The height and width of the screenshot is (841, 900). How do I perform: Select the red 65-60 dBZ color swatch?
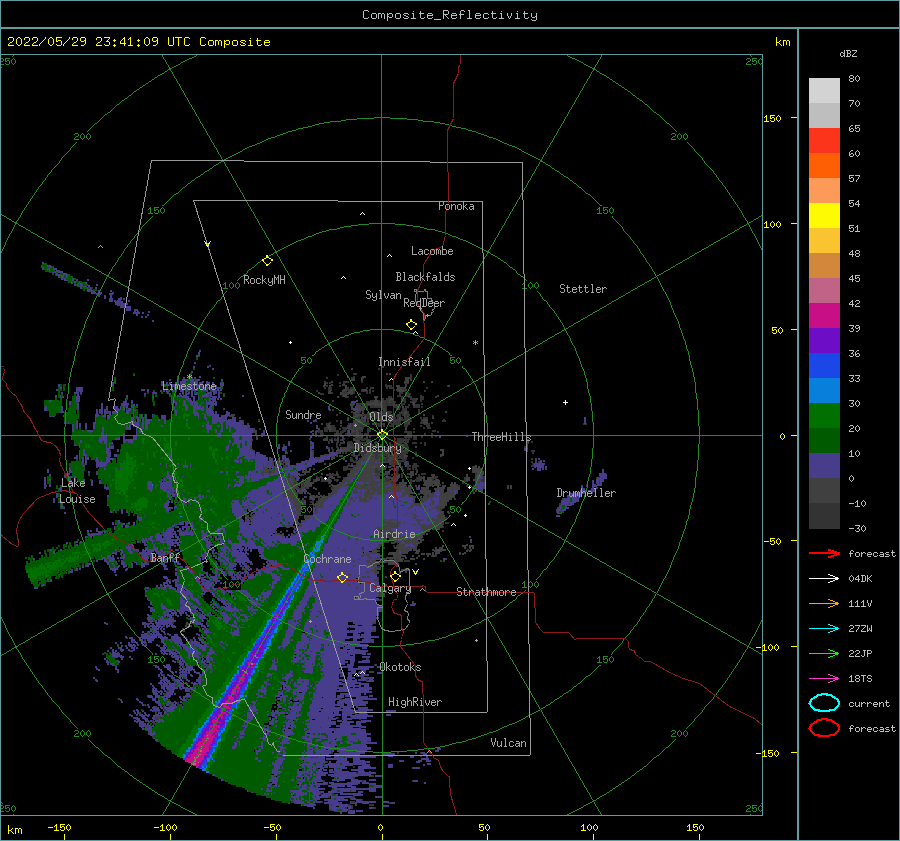(x=824, y=141)
